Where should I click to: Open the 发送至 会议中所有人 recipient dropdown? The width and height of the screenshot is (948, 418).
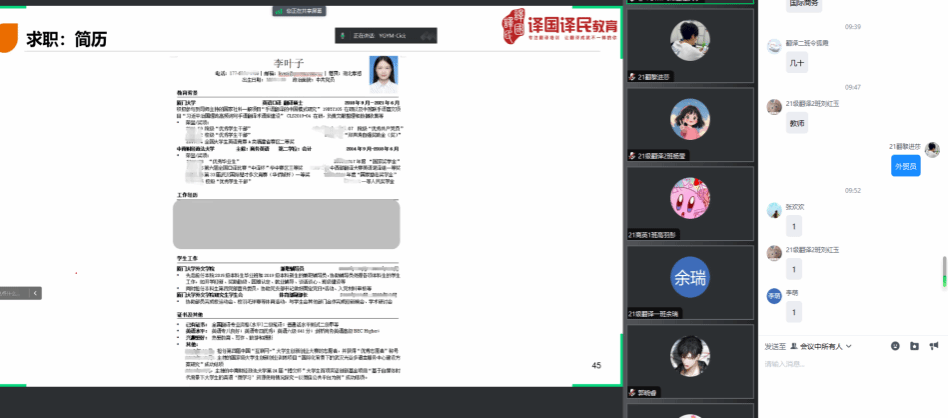[820, 346]
